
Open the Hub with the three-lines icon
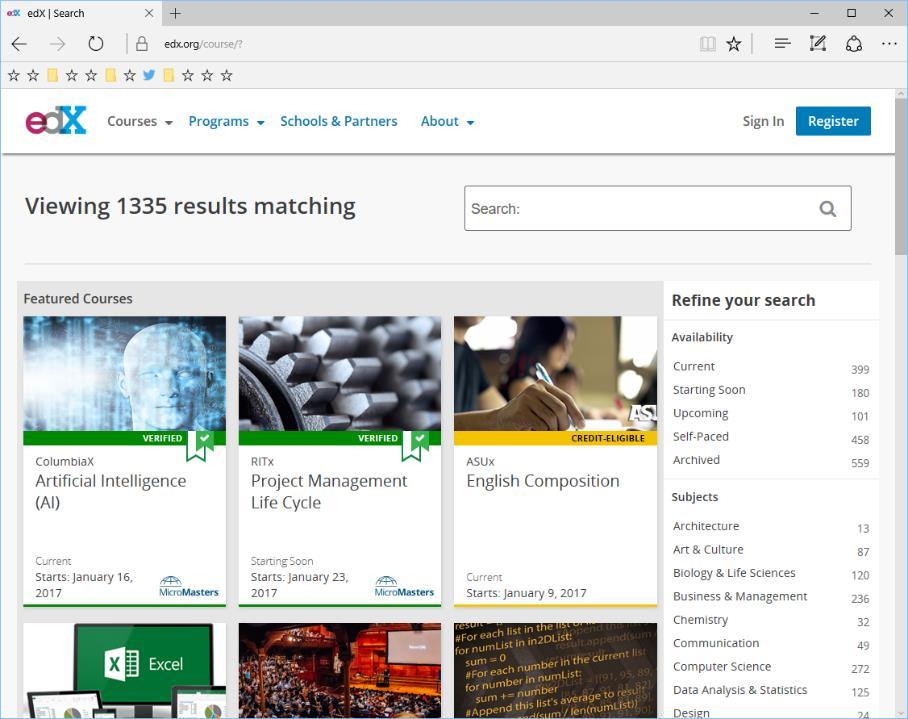[x=782, y=43]
